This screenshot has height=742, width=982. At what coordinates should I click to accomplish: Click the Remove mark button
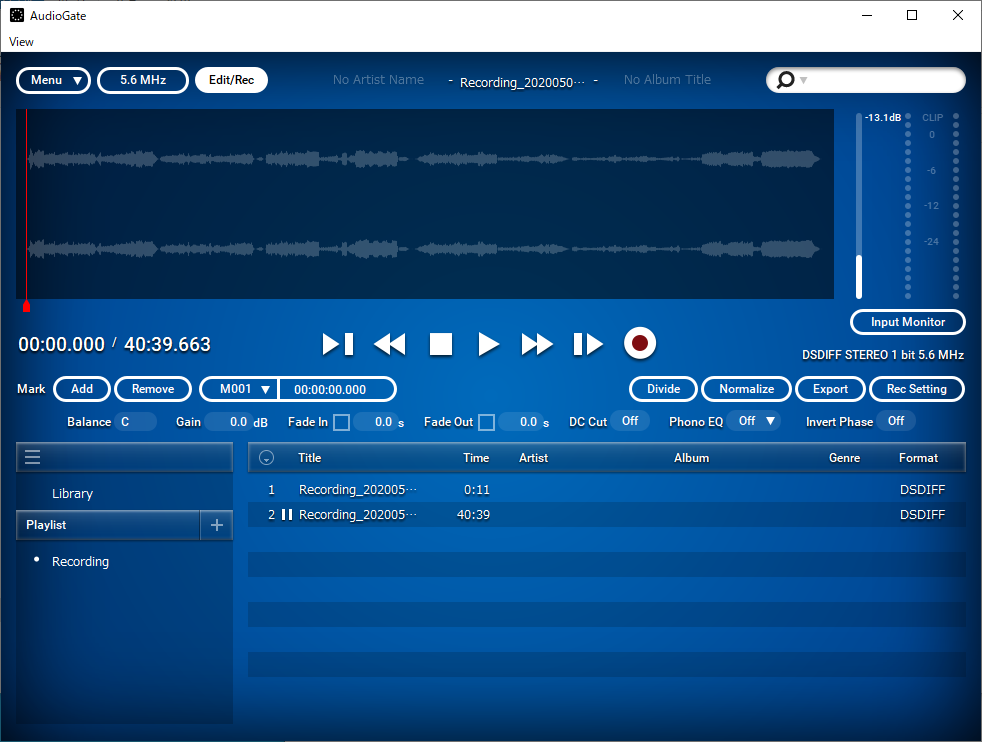point(153,389)
